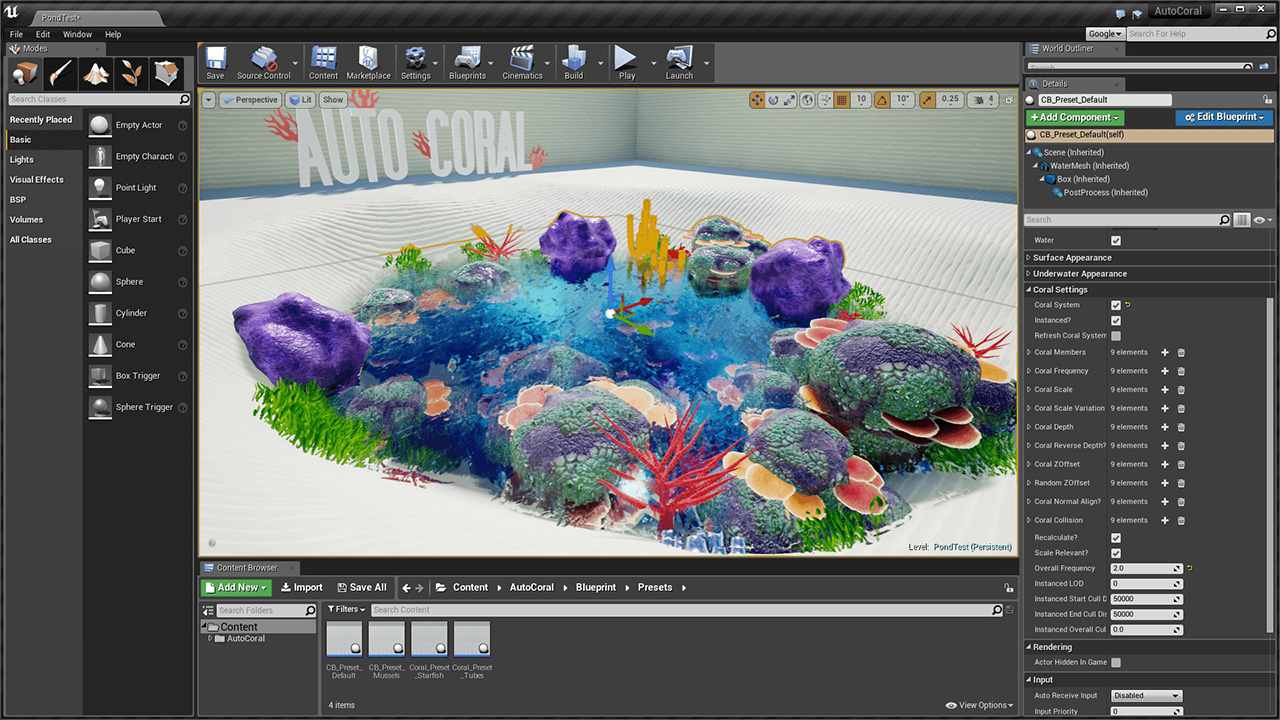Image resolution: width=1280 pixels, height=720 pixels.
Task: Open the Content toolbar icon
Action: [323, 62]
